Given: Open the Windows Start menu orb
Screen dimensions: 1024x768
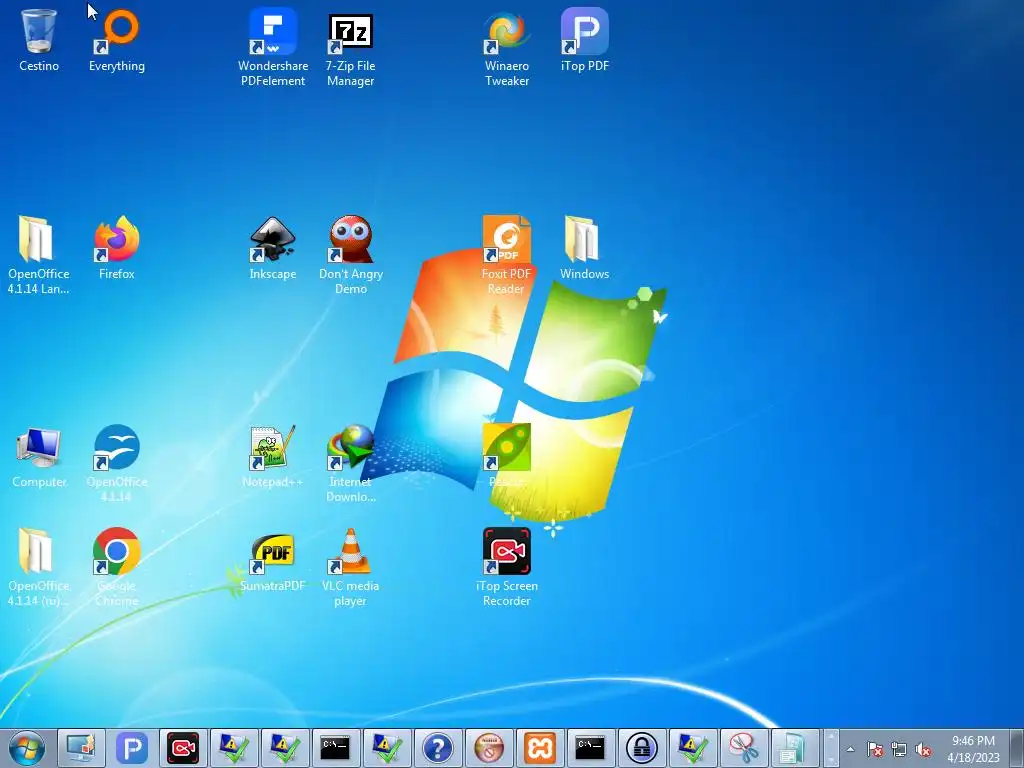Looking at the screenshot, I should [x=27, y=748].
